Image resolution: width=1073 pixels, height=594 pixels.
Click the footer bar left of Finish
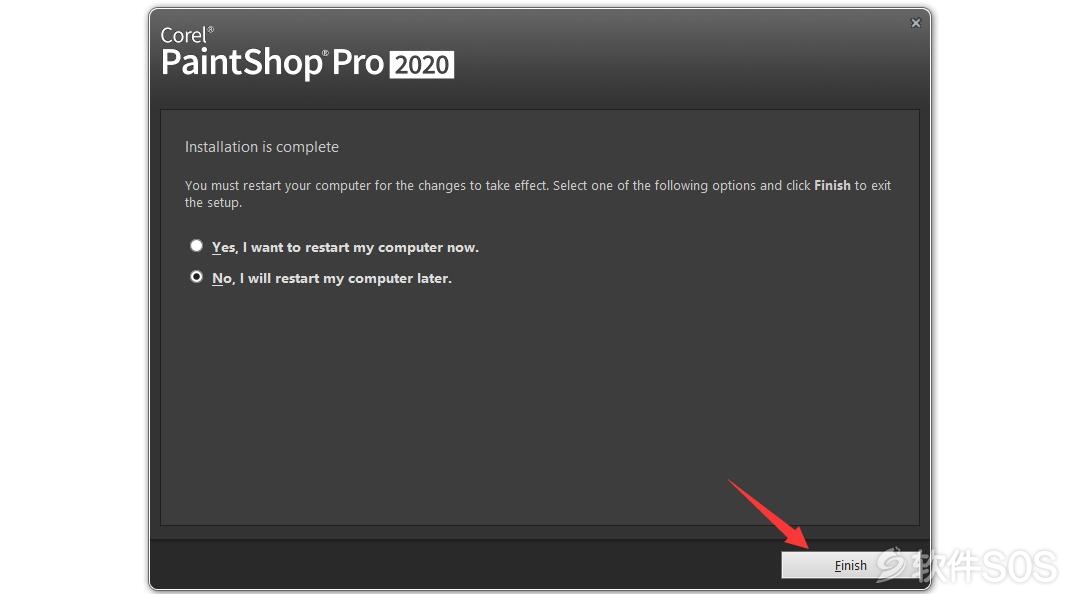click(x=465, y=565)
